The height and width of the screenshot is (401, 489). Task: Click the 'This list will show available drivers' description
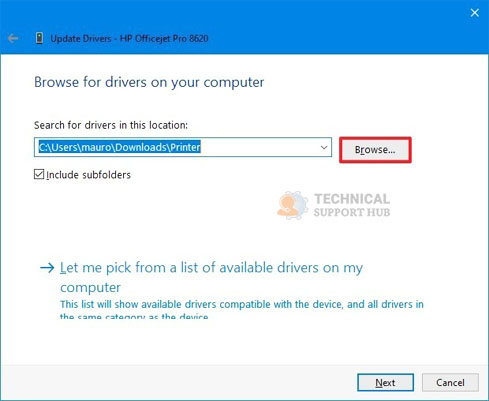click(242, 309)
